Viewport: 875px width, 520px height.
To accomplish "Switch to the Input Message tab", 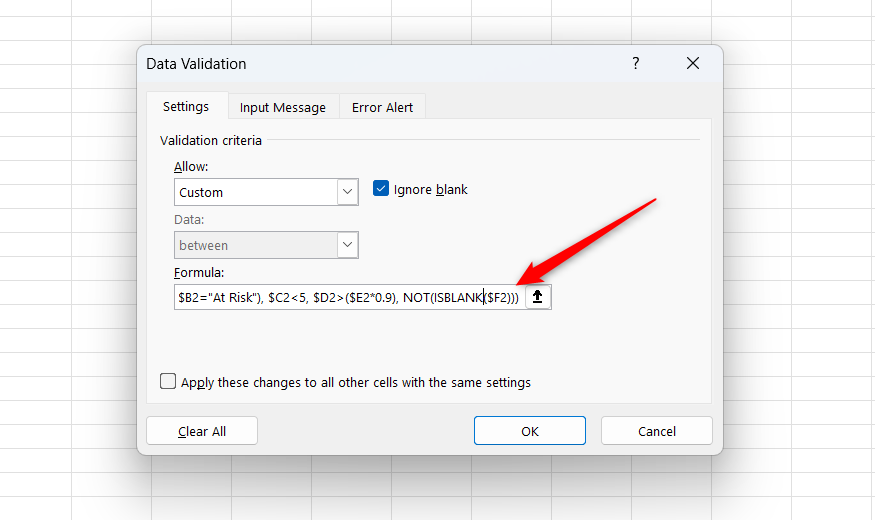I will pyautogui.click(x=283, y=107).
